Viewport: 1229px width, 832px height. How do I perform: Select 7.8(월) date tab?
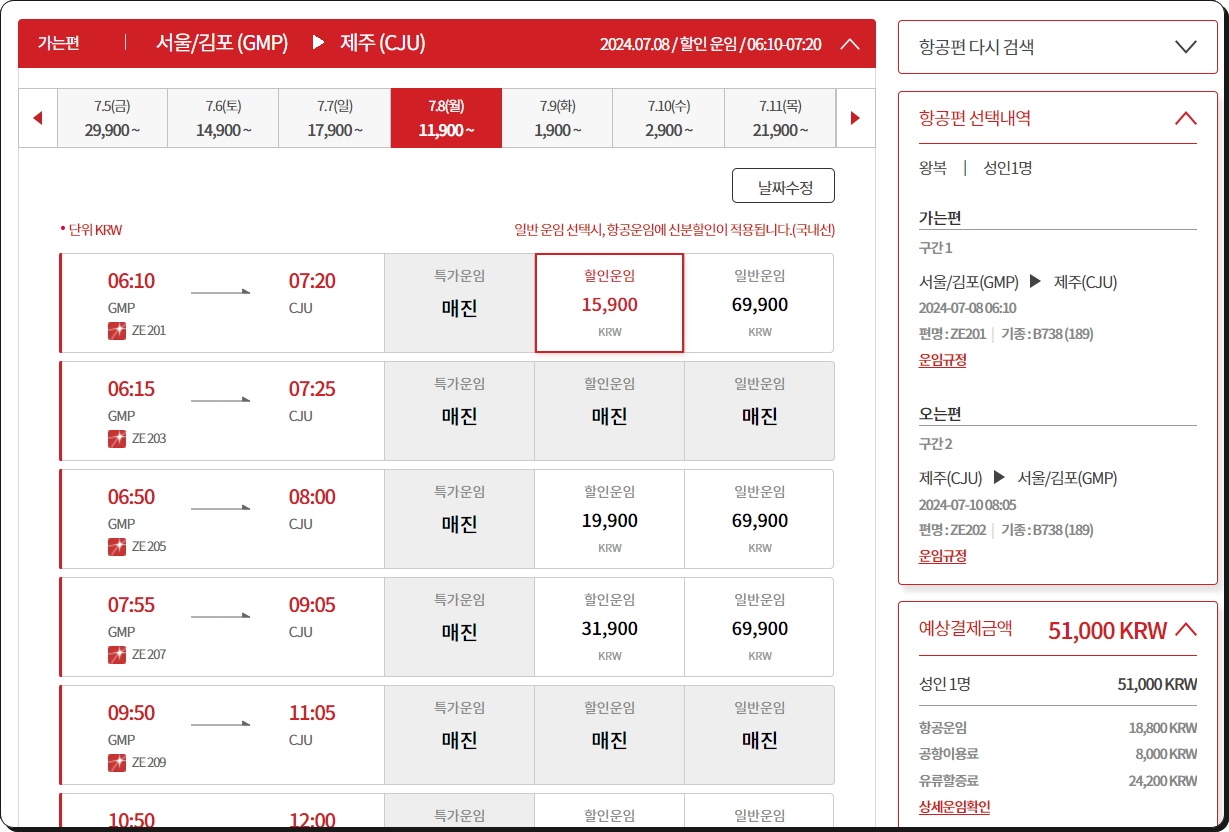[x=446, y=118]
